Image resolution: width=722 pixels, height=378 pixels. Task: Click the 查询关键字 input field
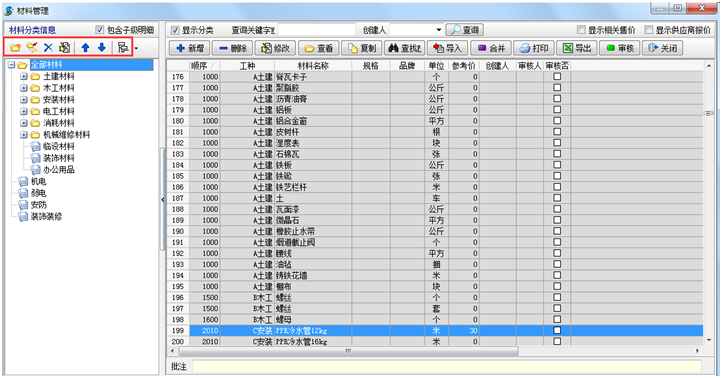click(316, 30)
